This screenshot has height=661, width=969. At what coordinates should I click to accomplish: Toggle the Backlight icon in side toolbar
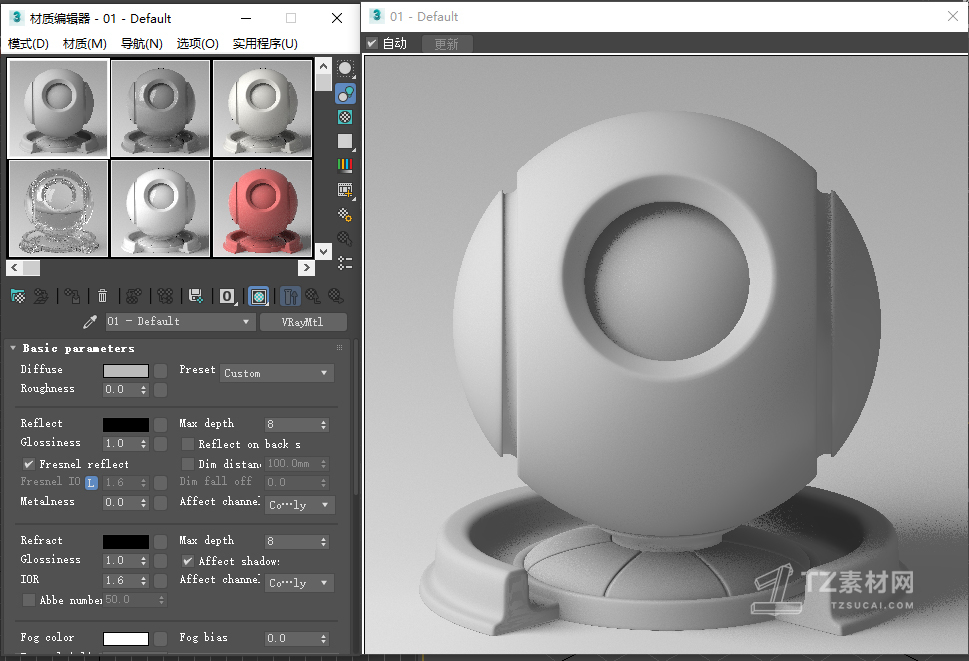[345, 94]
